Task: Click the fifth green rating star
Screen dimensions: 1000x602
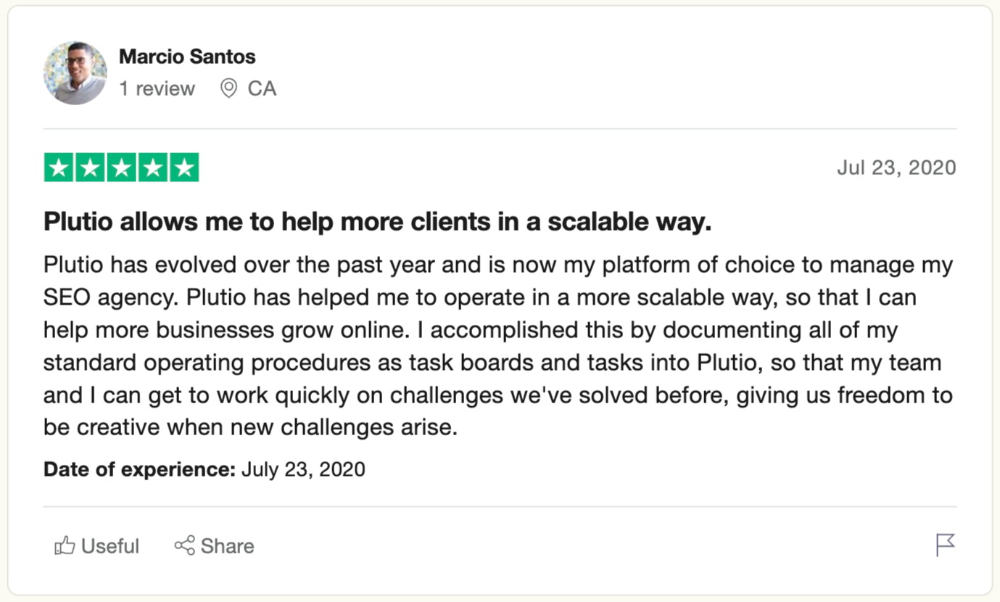Action: point(184,168)
